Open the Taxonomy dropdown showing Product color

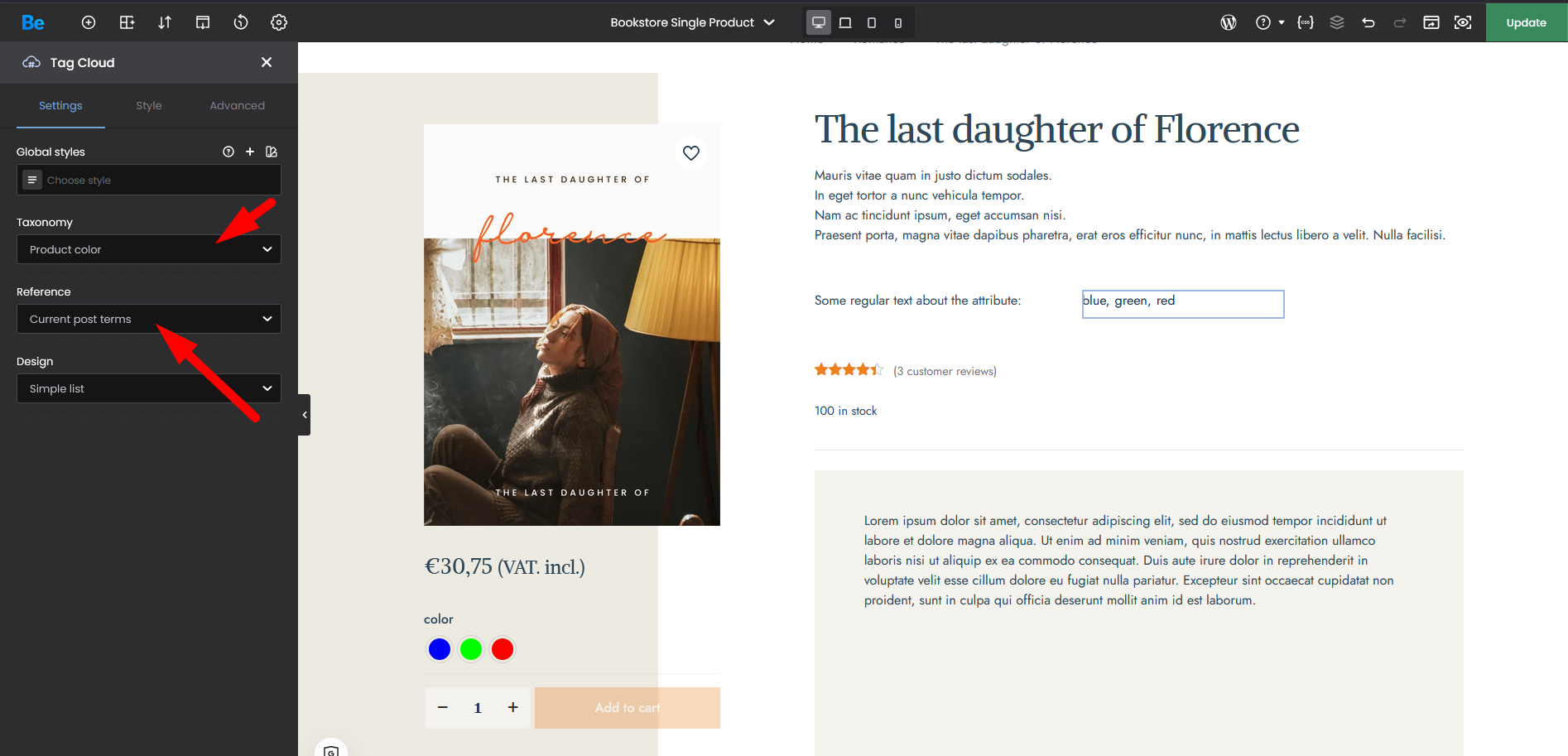pyautogui.click(x=149, y=249)
